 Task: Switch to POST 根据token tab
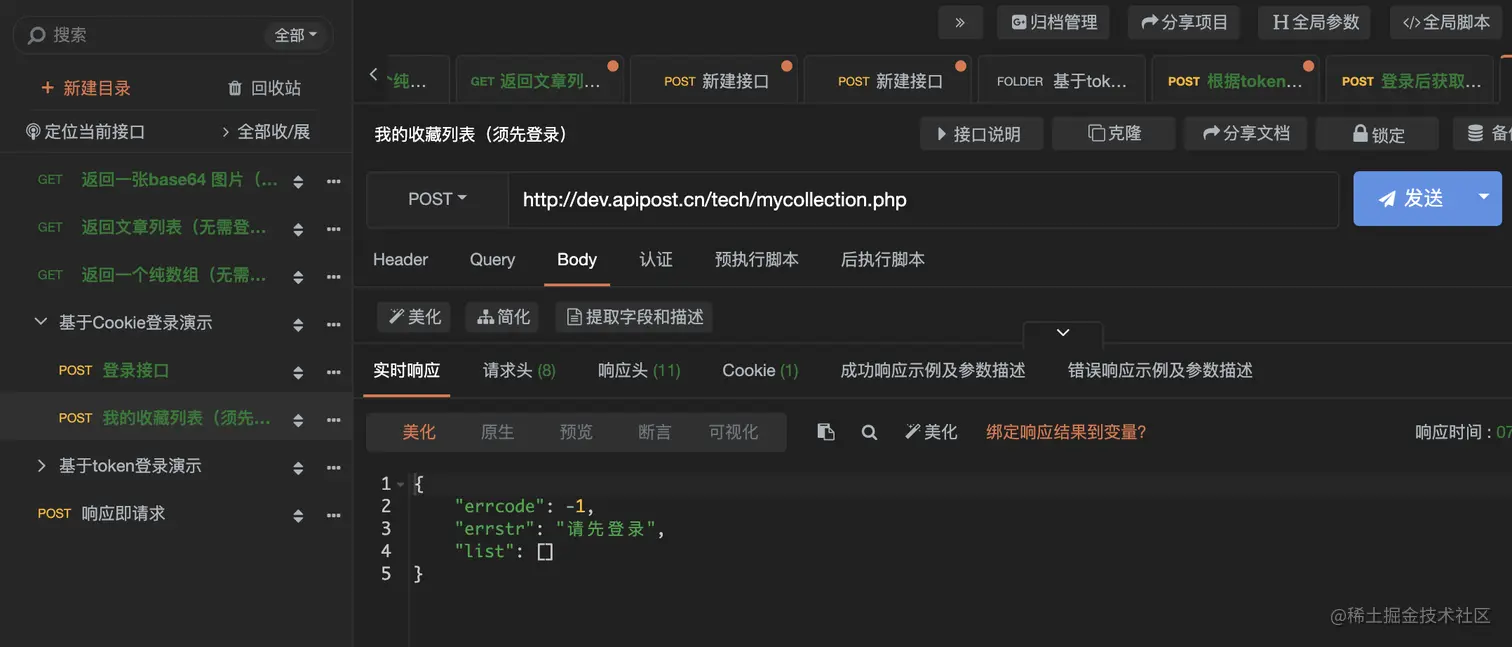pyautogui.click(x=1236, y=81)
